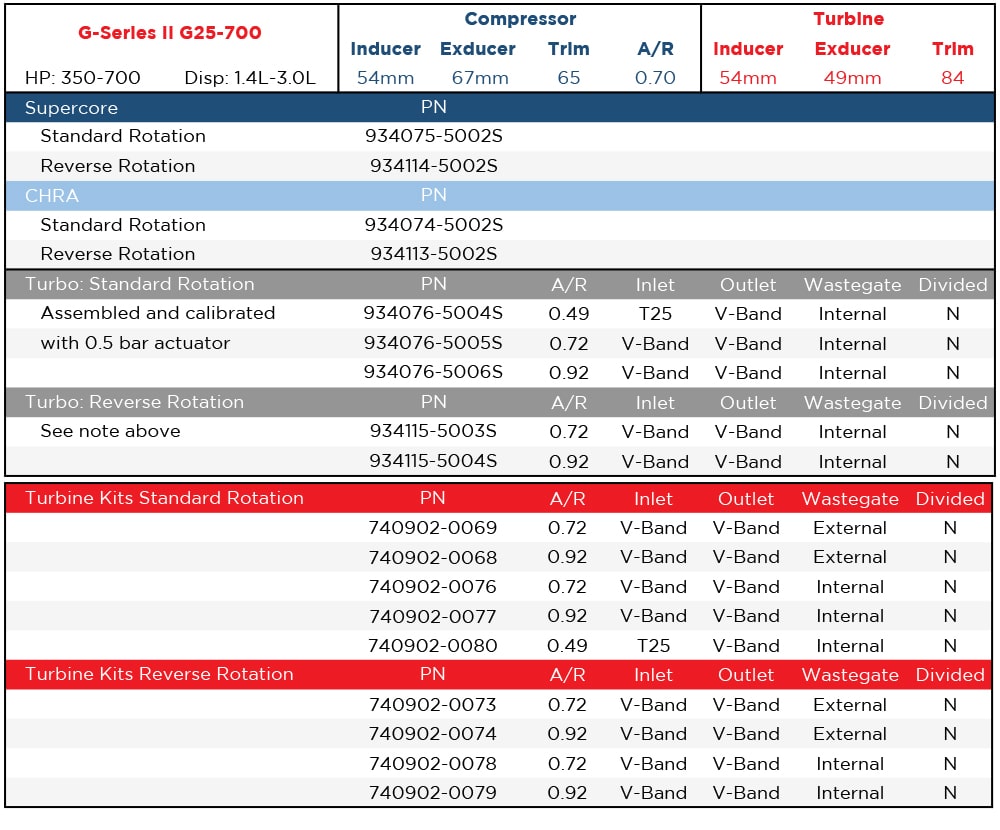Click turbine trim value 84
The image size is (1000, 830).
(952, 78)
